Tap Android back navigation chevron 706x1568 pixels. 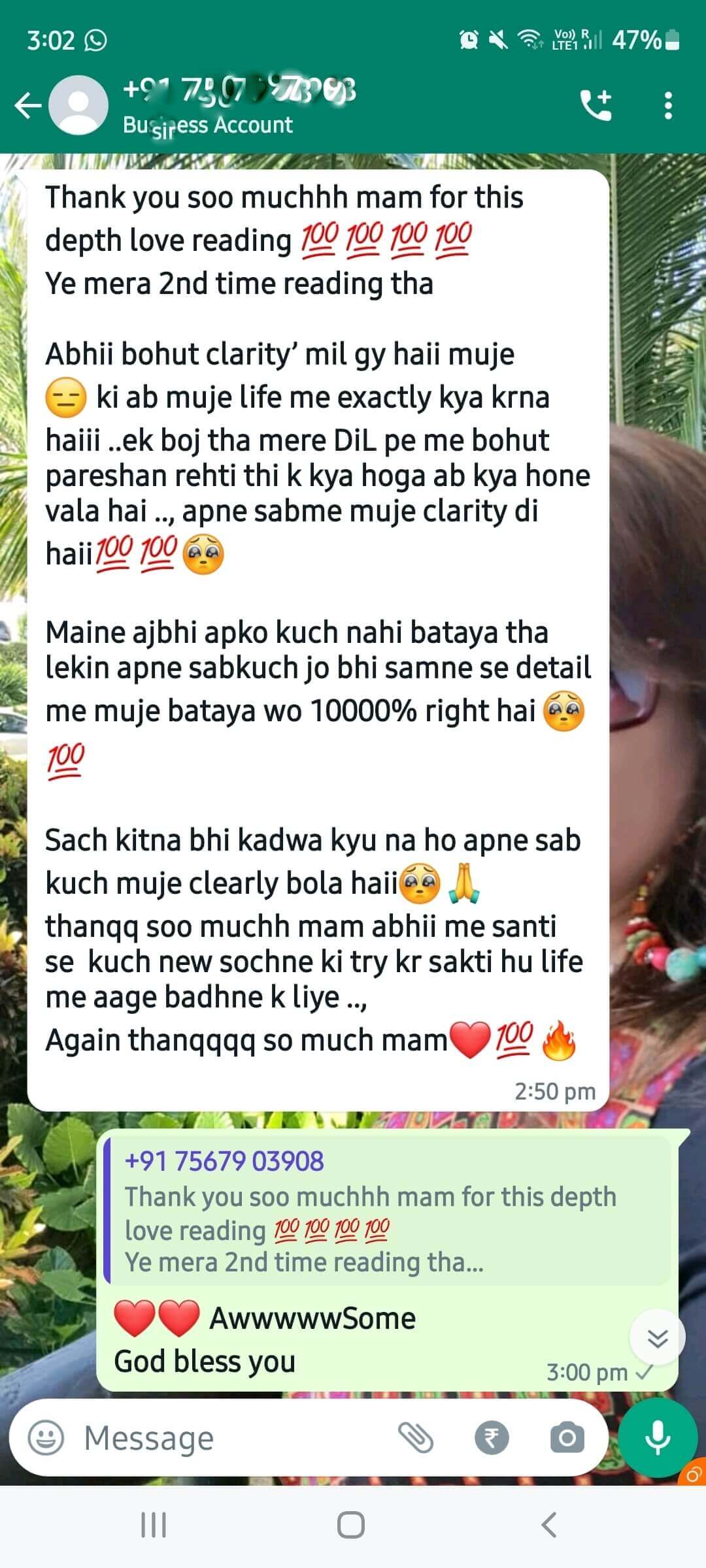point(549,1526)
